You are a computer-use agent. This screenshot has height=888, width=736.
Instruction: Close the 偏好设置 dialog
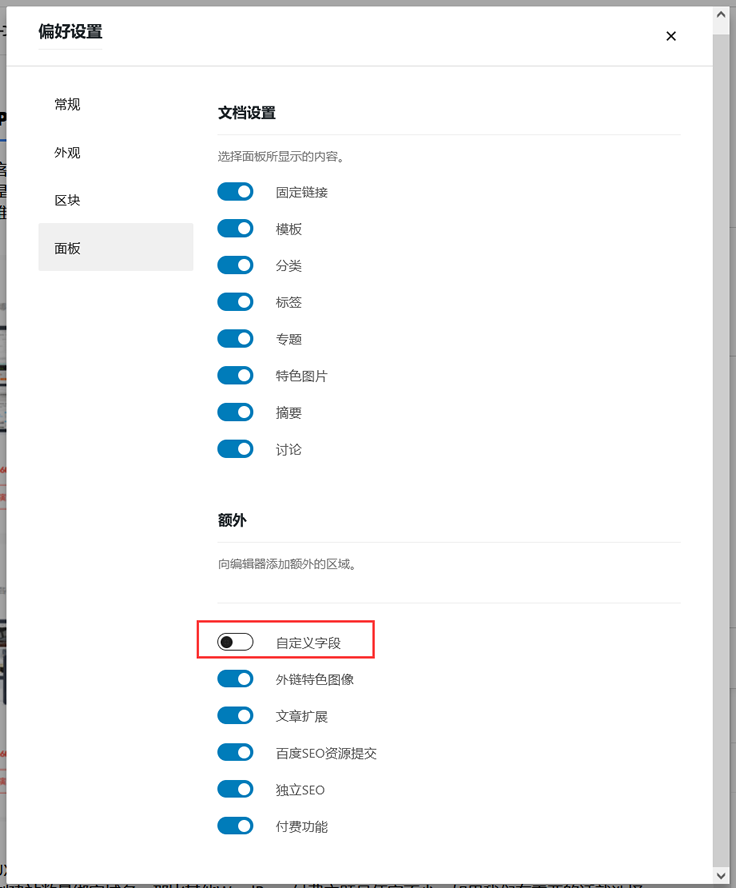671,36
